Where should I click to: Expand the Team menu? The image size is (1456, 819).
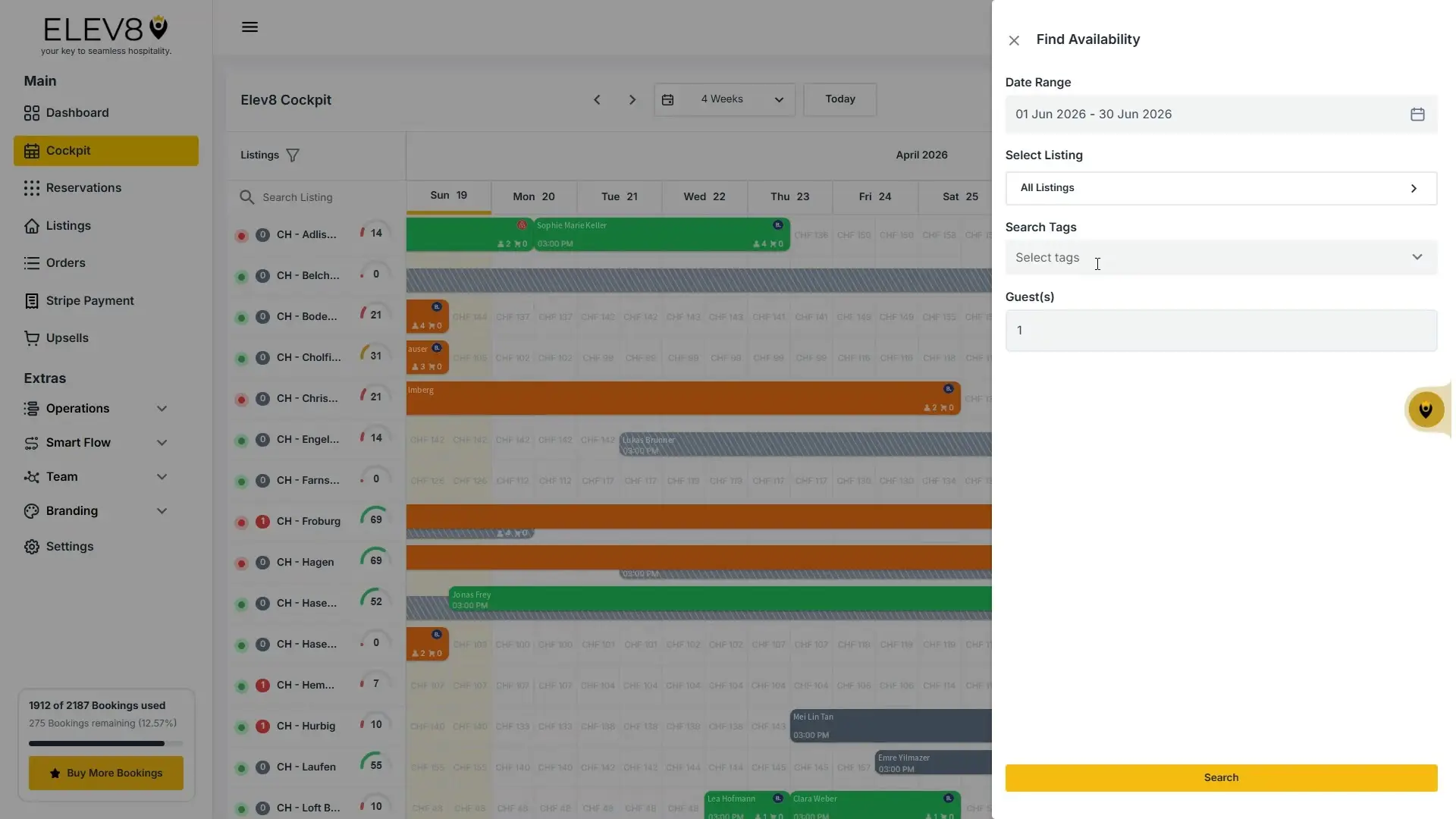click(96, 477)
